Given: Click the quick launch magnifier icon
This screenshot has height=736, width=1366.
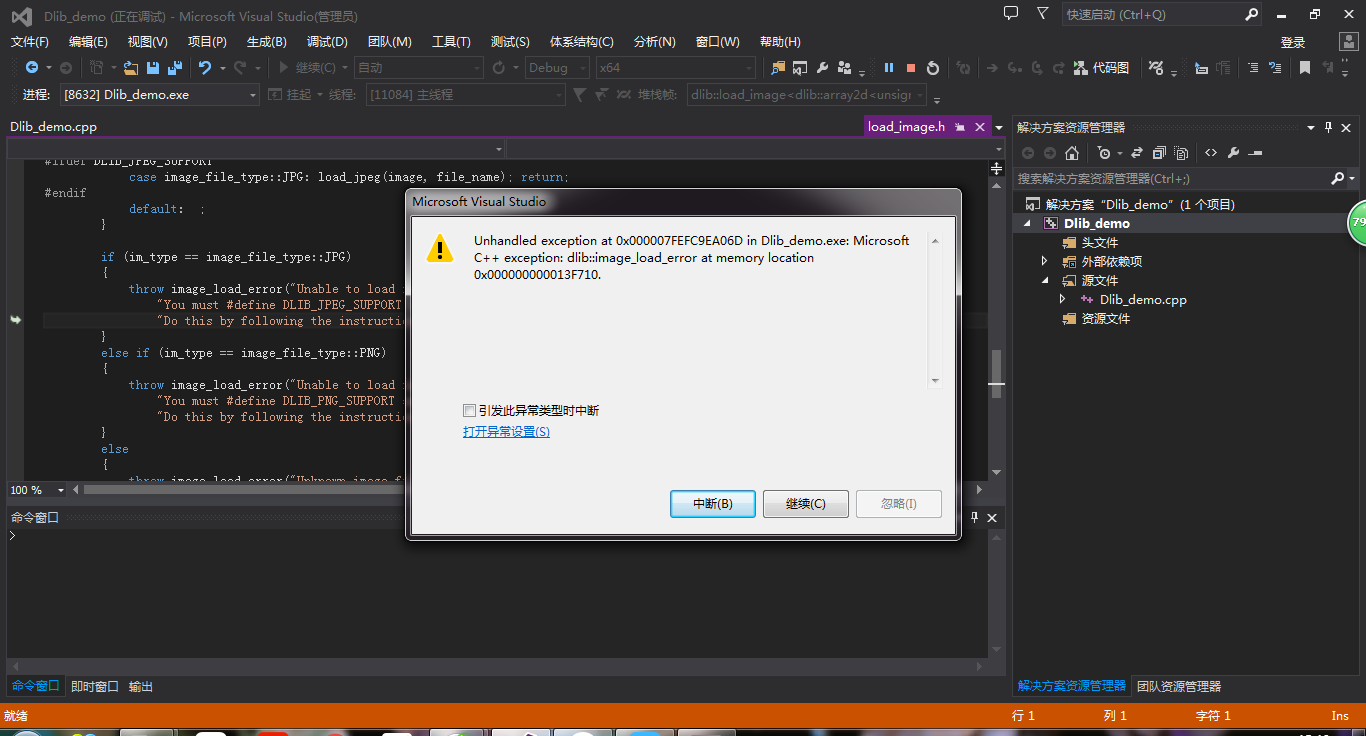Looking at the screenshot, I should coord(1251,14).
